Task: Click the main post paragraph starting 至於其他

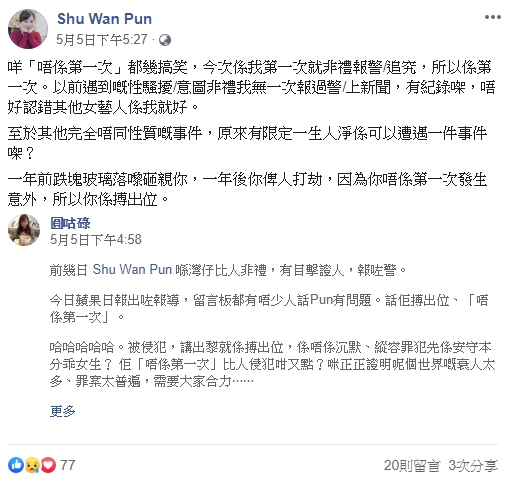Action: point(247,143)
